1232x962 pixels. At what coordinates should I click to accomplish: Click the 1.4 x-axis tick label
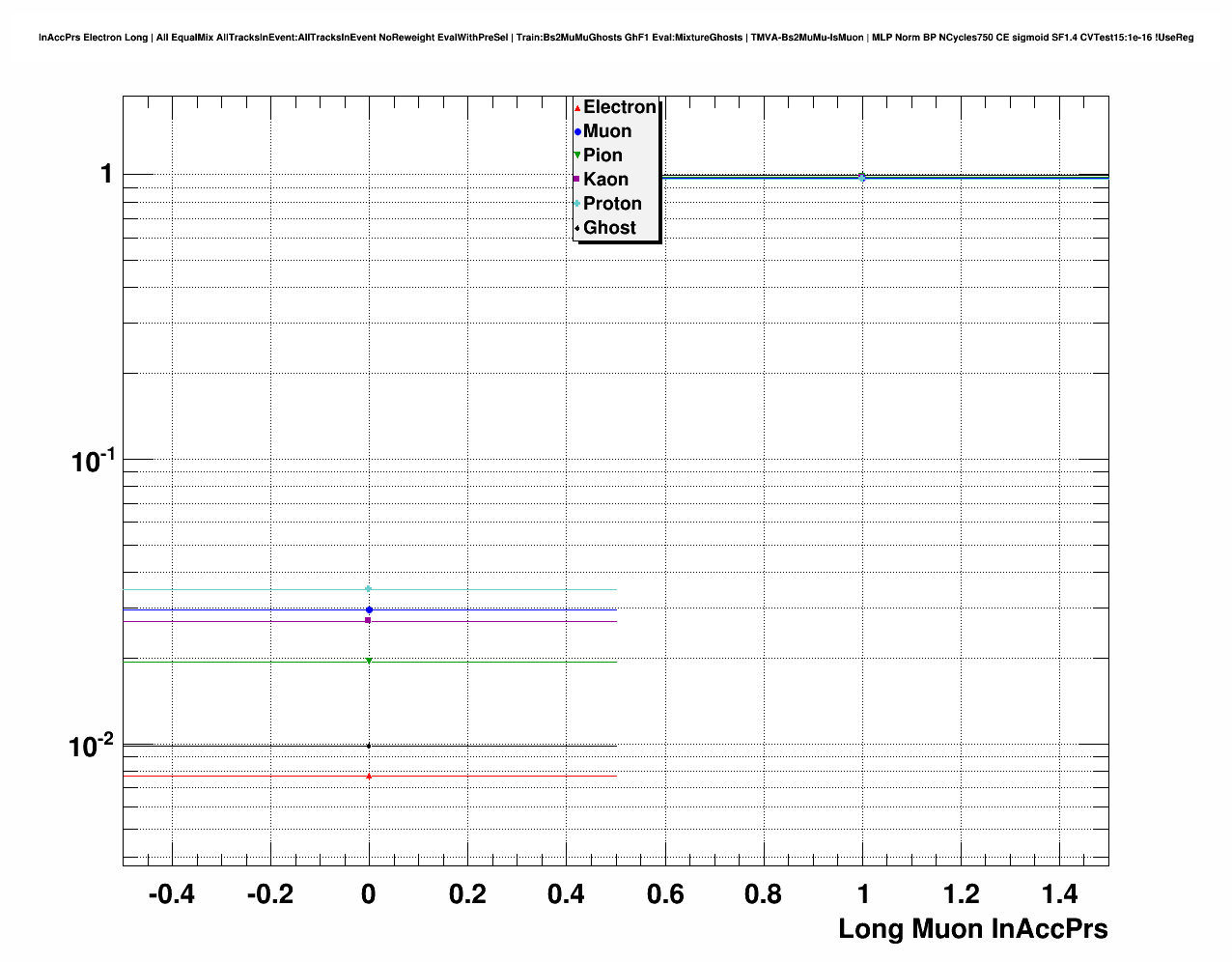coord(1059,894)
